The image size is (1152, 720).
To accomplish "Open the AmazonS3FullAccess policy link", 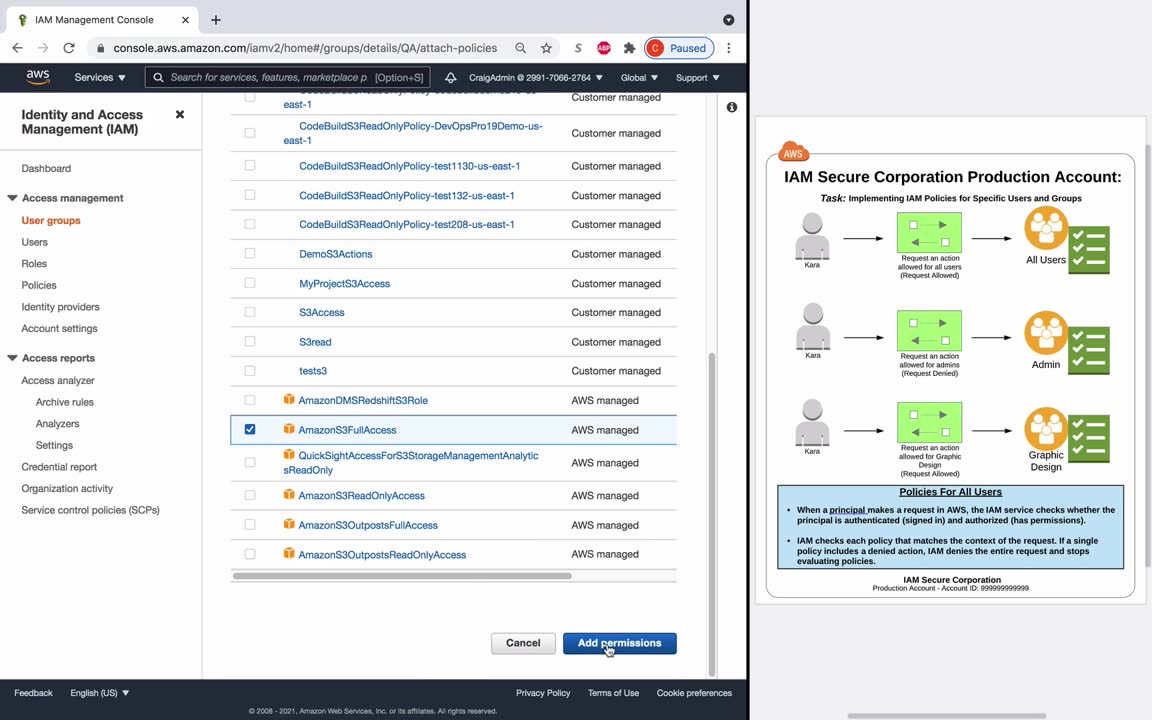I will click(347, 430).
